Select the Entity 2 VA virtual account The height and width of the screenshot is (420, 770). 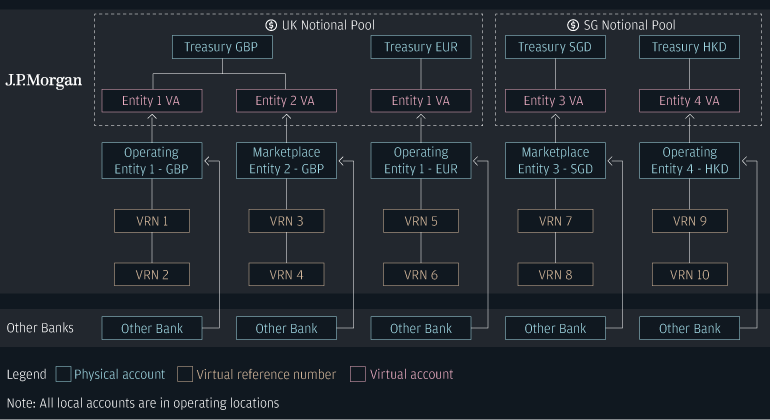(x=286, y=101)
